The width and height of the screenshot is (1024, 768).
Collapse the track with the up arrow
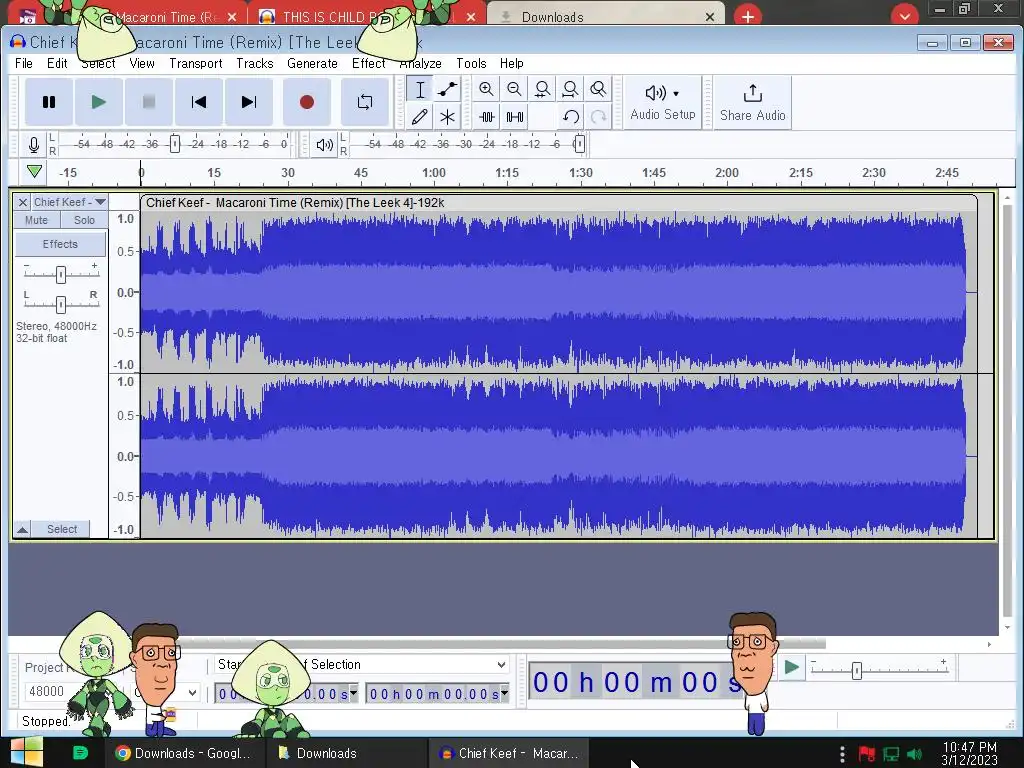click(x=23, y=530)
